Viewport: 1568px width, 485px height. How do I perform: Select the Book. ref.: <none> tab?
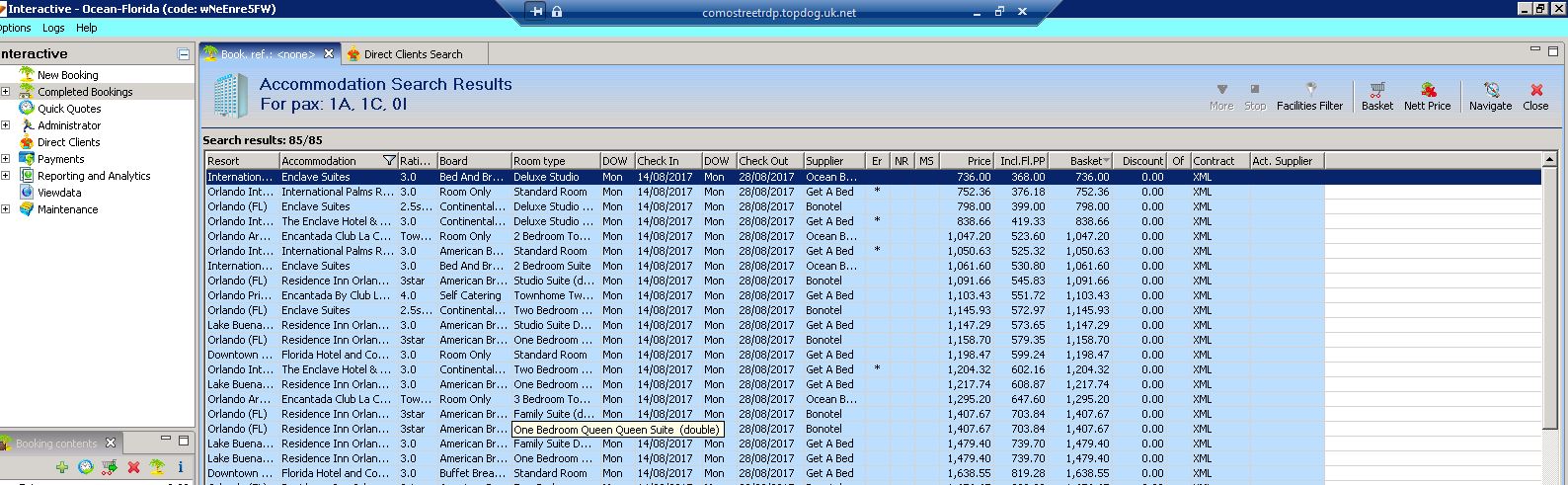tap(268, 54)
